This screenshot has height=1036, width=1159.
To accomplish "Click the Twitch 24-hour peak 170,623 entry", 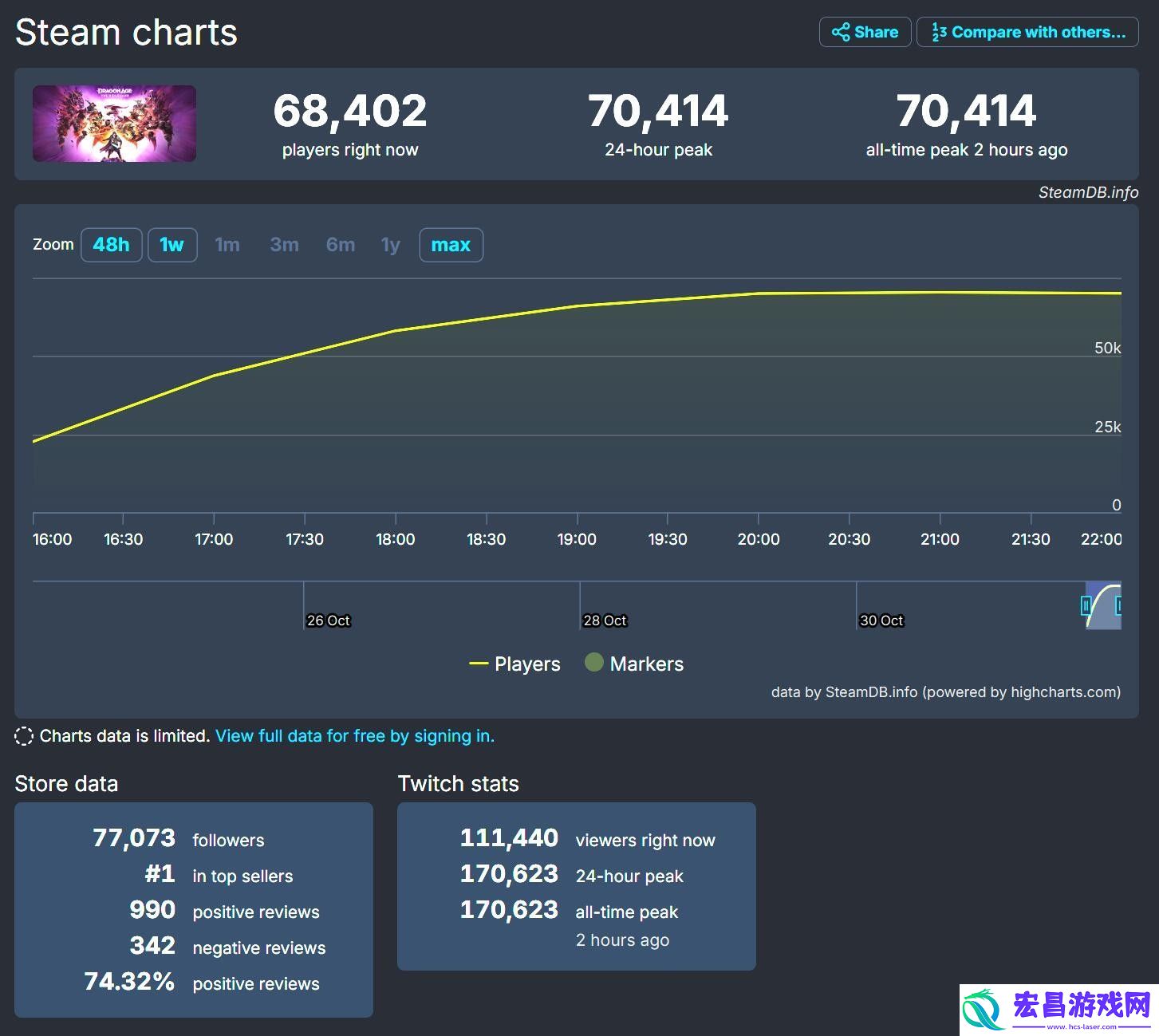I will pyautogui.click(x=571, y=875).
